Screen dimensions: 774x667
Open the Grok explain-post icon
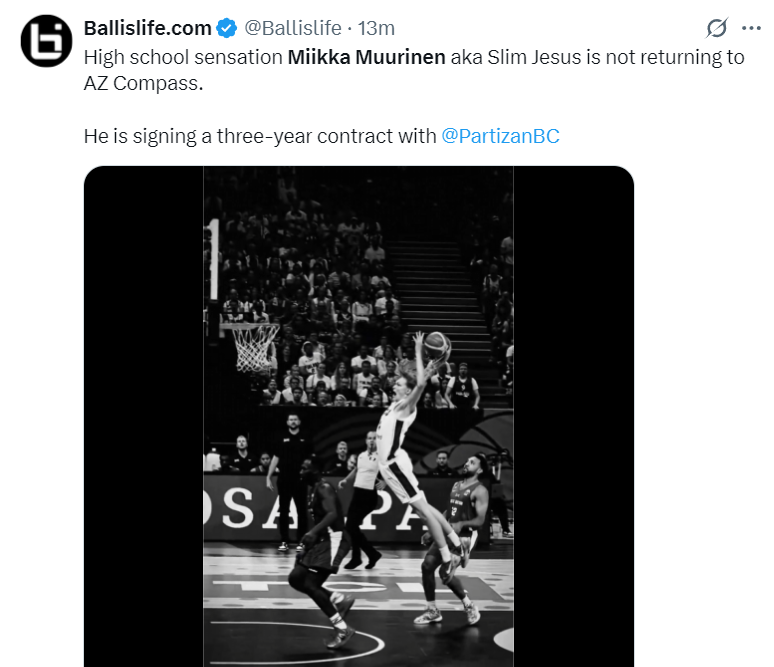coord(716,28)
